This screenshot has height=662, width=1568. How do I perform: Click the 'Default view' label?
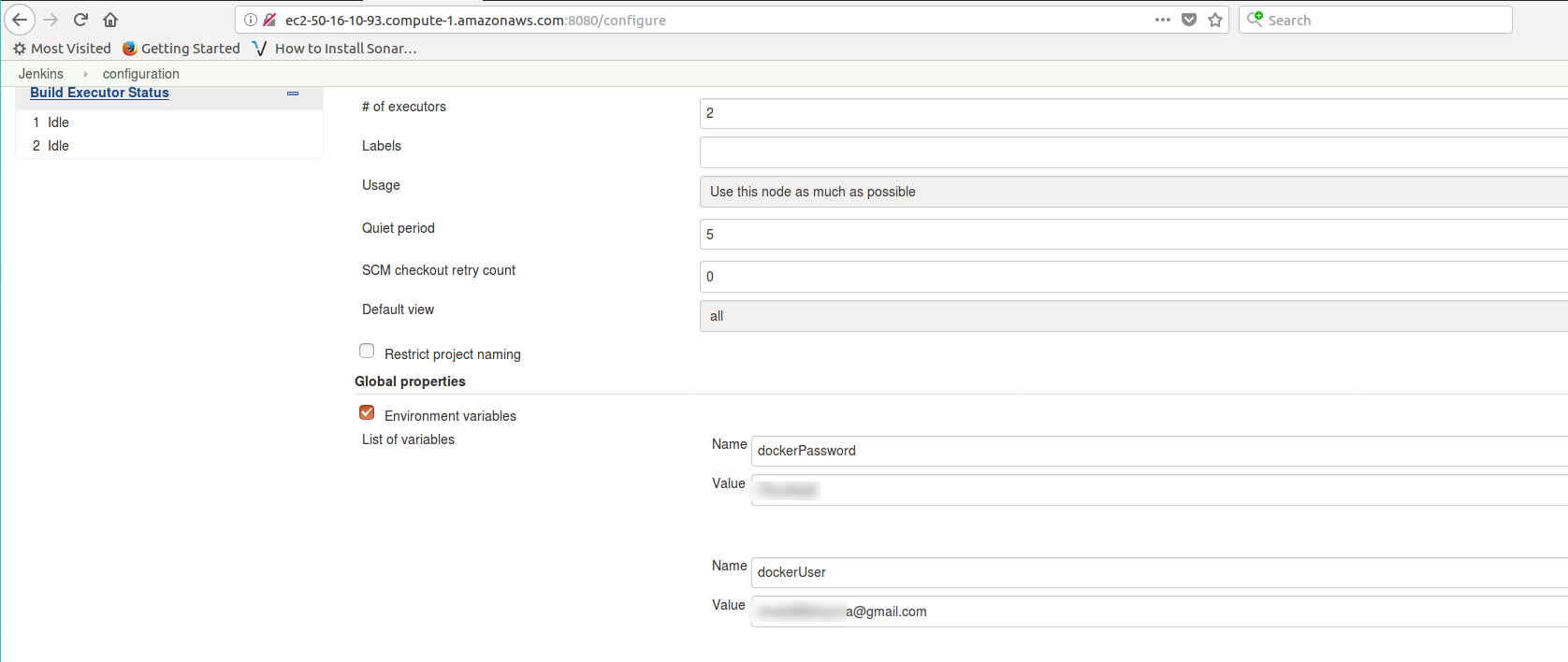pyautogui.click(x=399, y=309)
